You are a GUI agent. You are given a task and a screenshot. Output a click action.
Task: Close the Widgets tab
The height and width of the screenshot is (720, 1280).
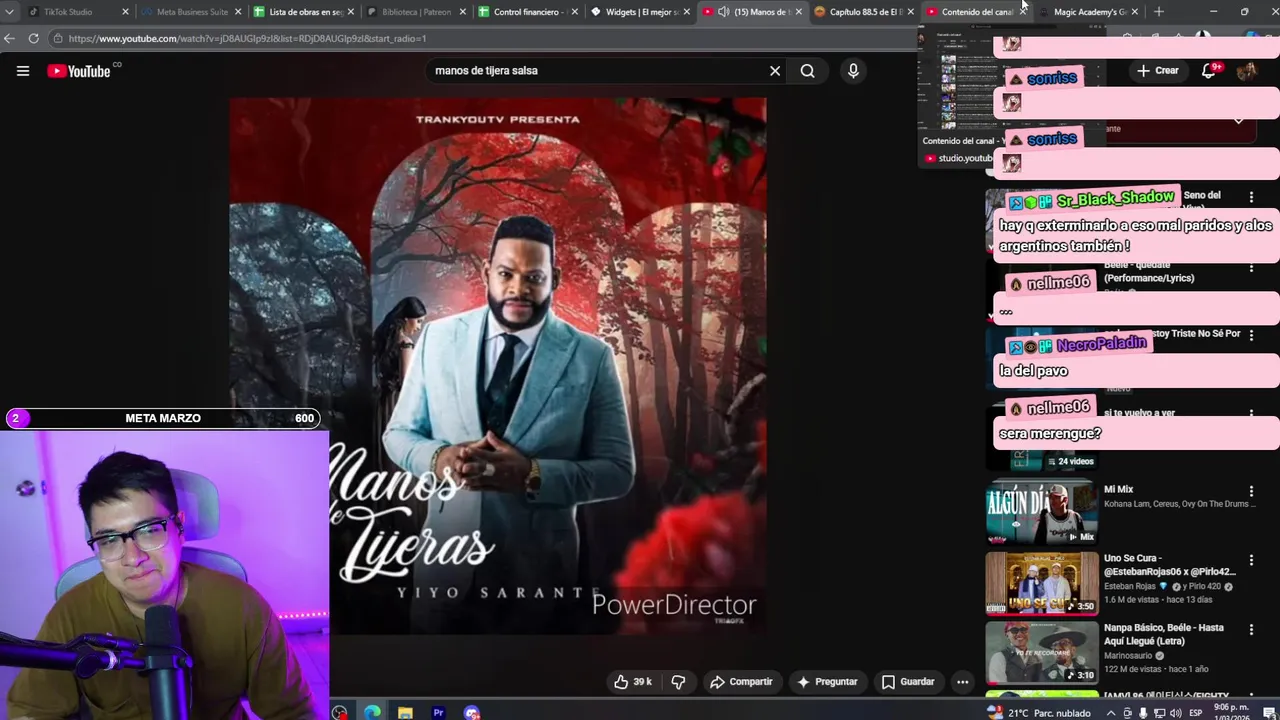point(686,12)
